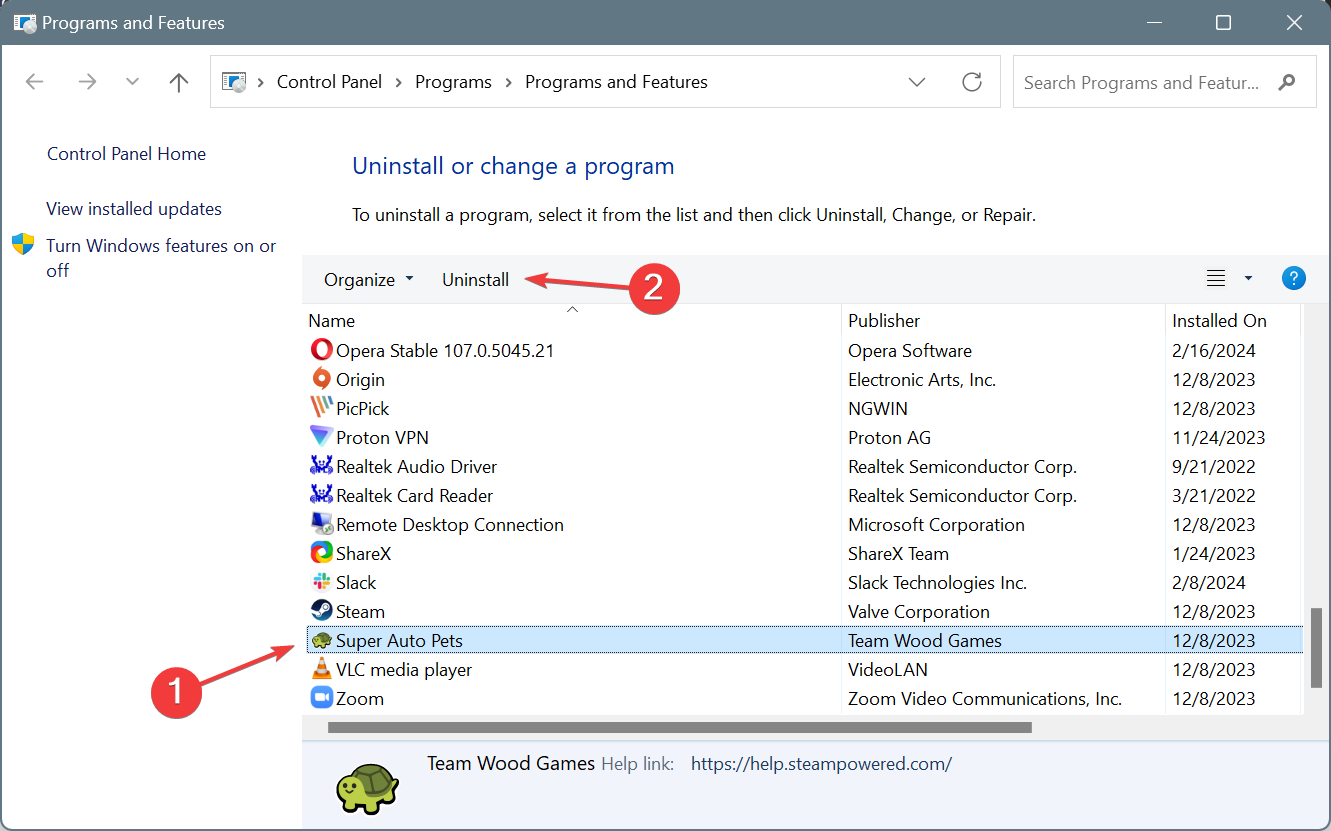The image size is (1331, 831).
Task: Open the address bar history dropdown
Action: tap(917, 82)
